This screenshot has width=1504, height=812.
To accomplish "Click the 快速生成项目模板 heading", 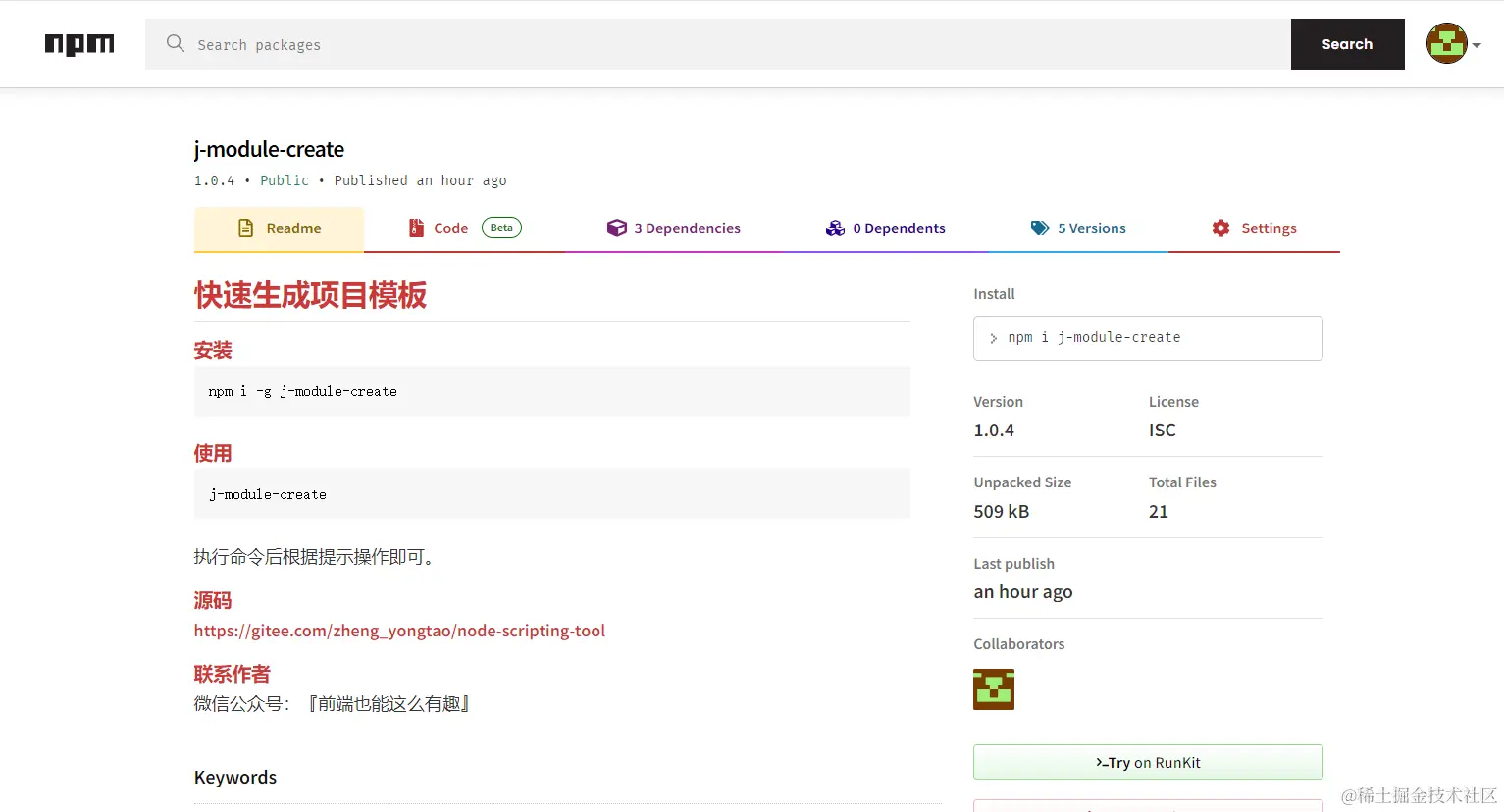I will pos(310,295).
